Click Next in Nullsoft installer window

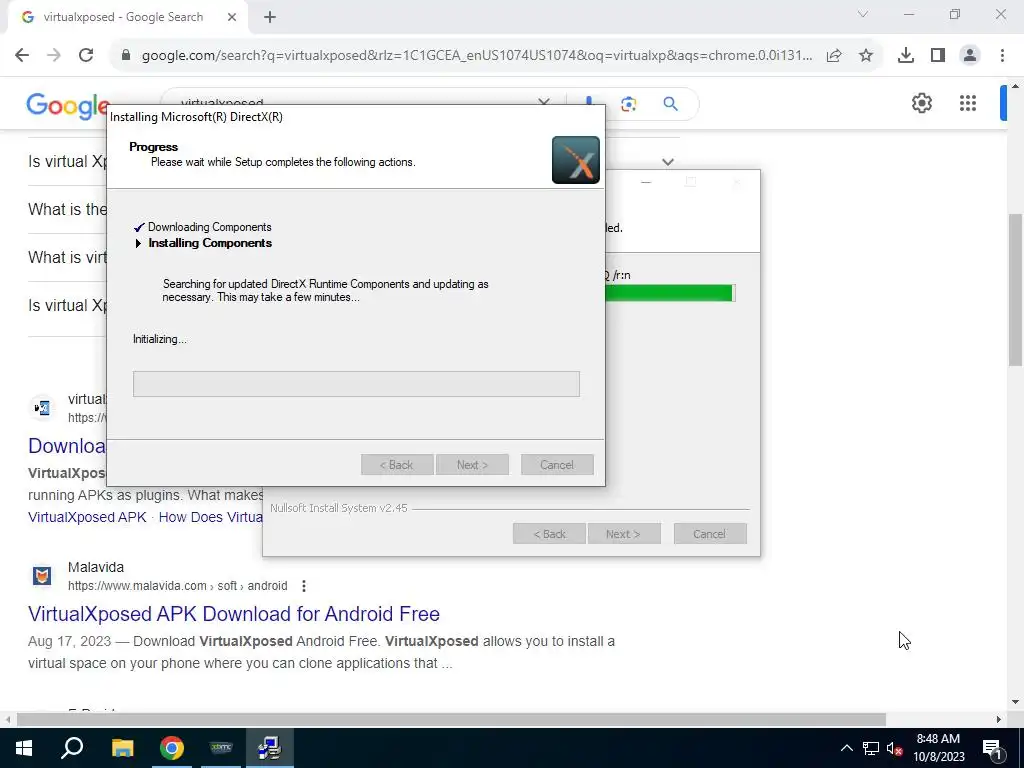pos(624,534)
